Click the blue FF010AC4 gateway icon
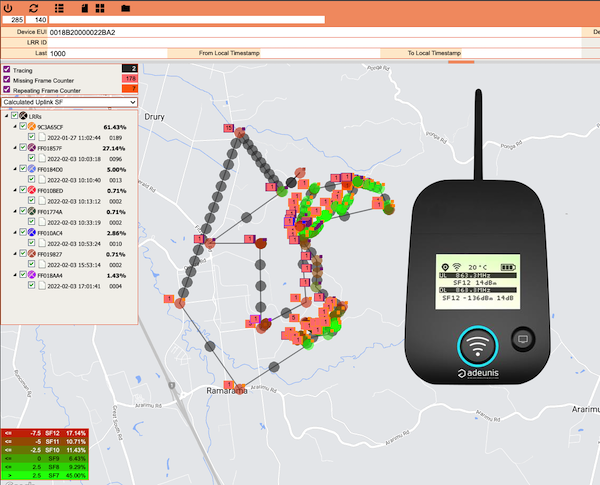The height and width of the screenshot is (485, 600). [x=32, y=232]
